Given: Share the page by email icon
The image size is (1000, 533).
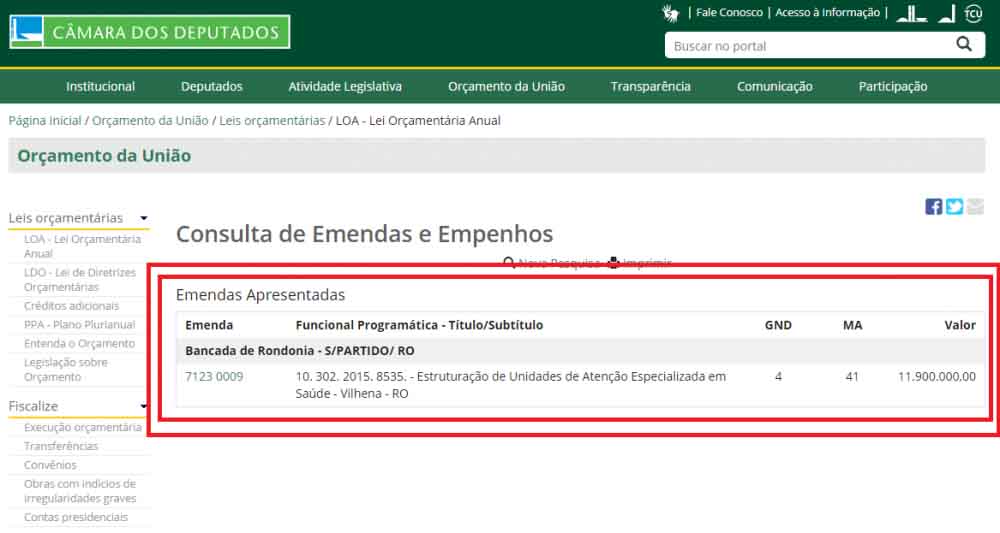Looking at the screenshot, I should click(x=975, y=207).
